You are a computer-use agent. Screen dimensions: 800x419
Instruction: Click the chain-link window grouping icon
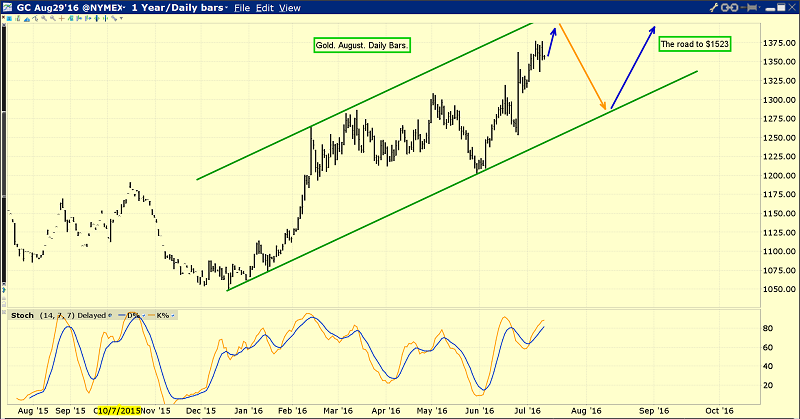(x=727, y=8)
